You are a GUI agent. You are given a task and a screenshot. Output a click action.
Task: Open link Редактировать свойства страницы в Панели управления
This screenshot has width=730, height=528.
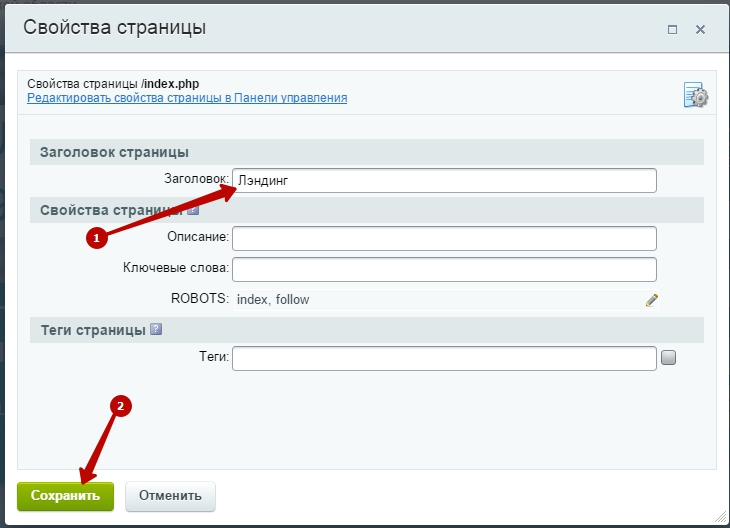pos(187,98)
